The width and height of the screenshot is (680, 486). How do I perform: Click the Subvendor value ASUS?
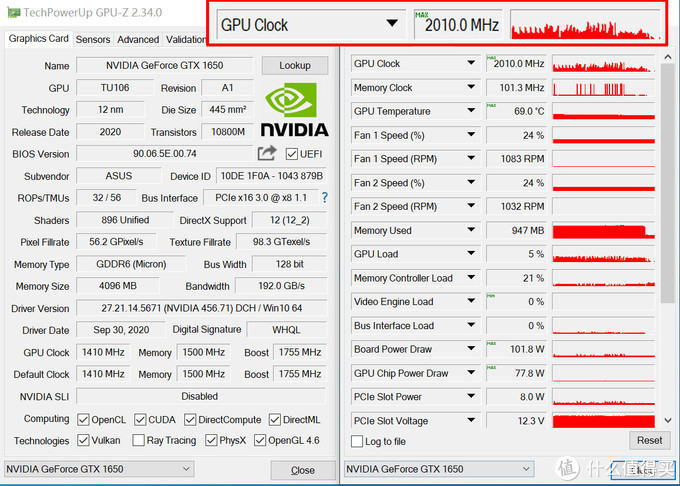click(x=119, y=176)
